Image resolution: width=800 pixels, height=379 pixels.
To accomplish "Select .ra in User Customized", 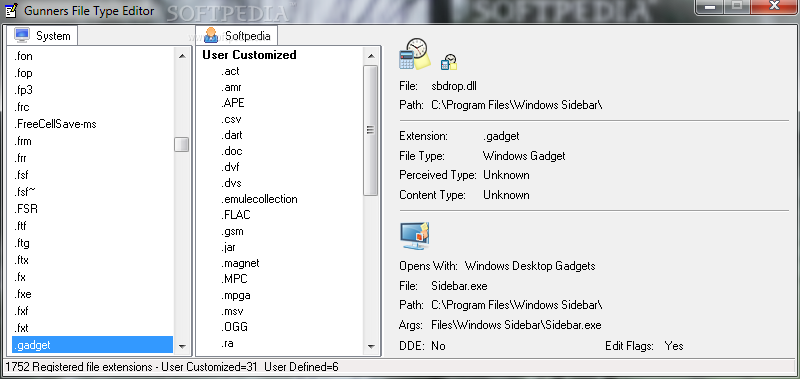I will click(227, 343).
